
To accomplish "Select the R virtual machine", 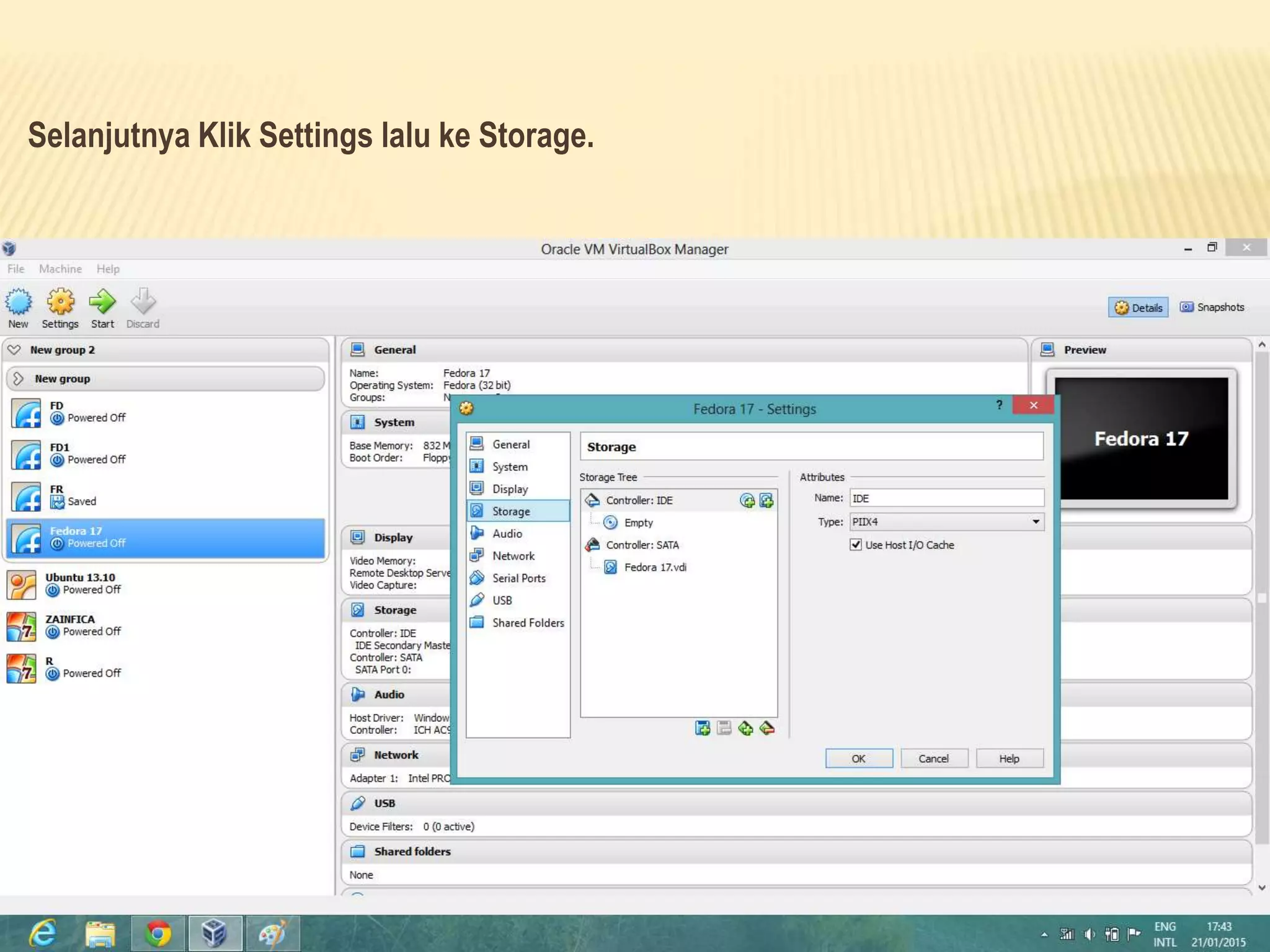I will click(x=165, y=668).
